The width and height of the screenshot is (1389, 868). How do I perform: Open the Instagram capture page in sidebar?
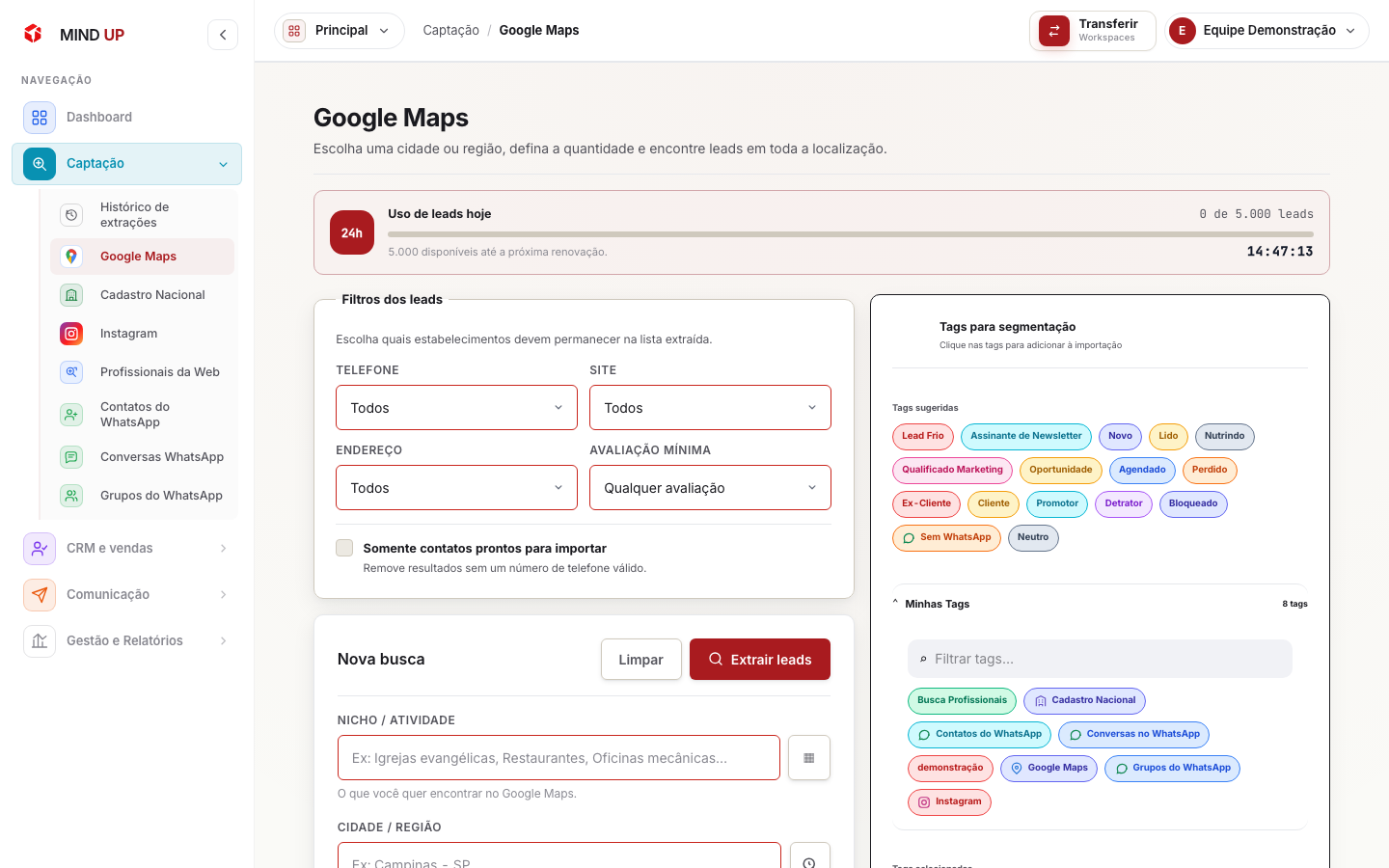coord(143,334)
